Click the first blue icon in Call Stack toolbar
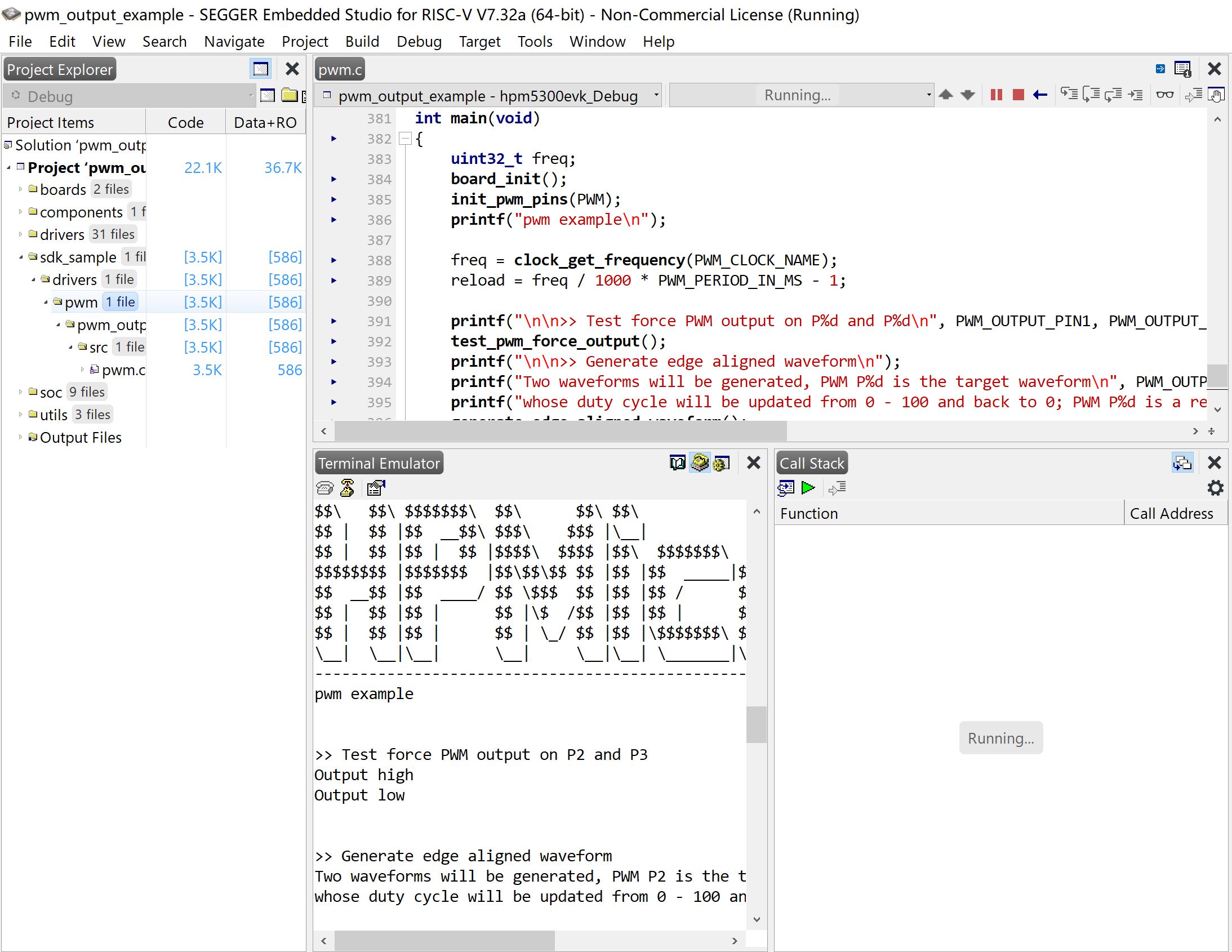The width and height of the screenshot is (1232, 952). tap(785, 487)
